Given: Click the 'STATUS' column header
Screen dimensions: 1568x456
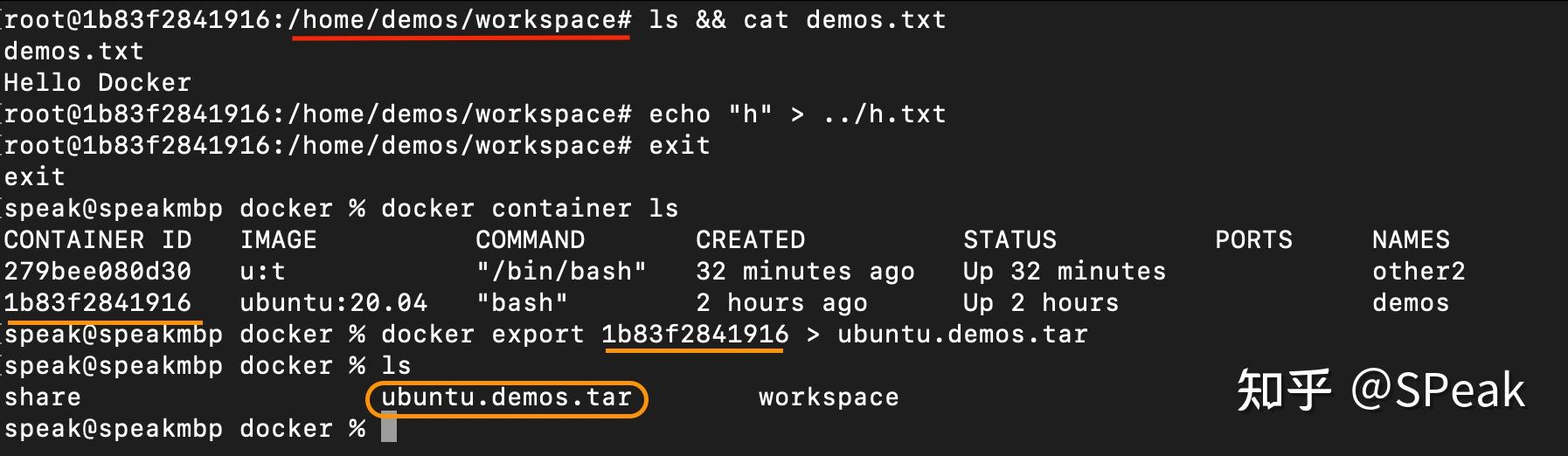Looking at the screenshot, I should (x=1010, y=240).
